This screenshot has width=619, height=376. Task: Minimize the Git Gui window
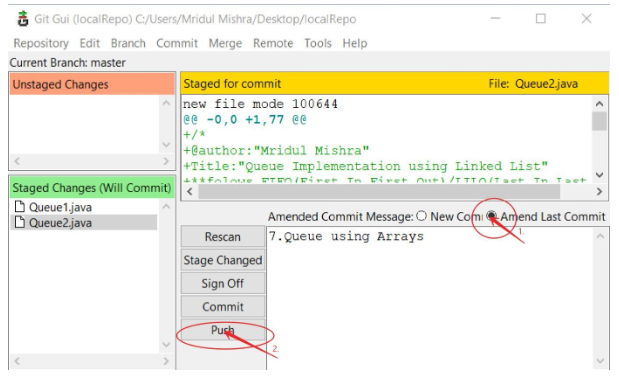click(x=495, y=19)
